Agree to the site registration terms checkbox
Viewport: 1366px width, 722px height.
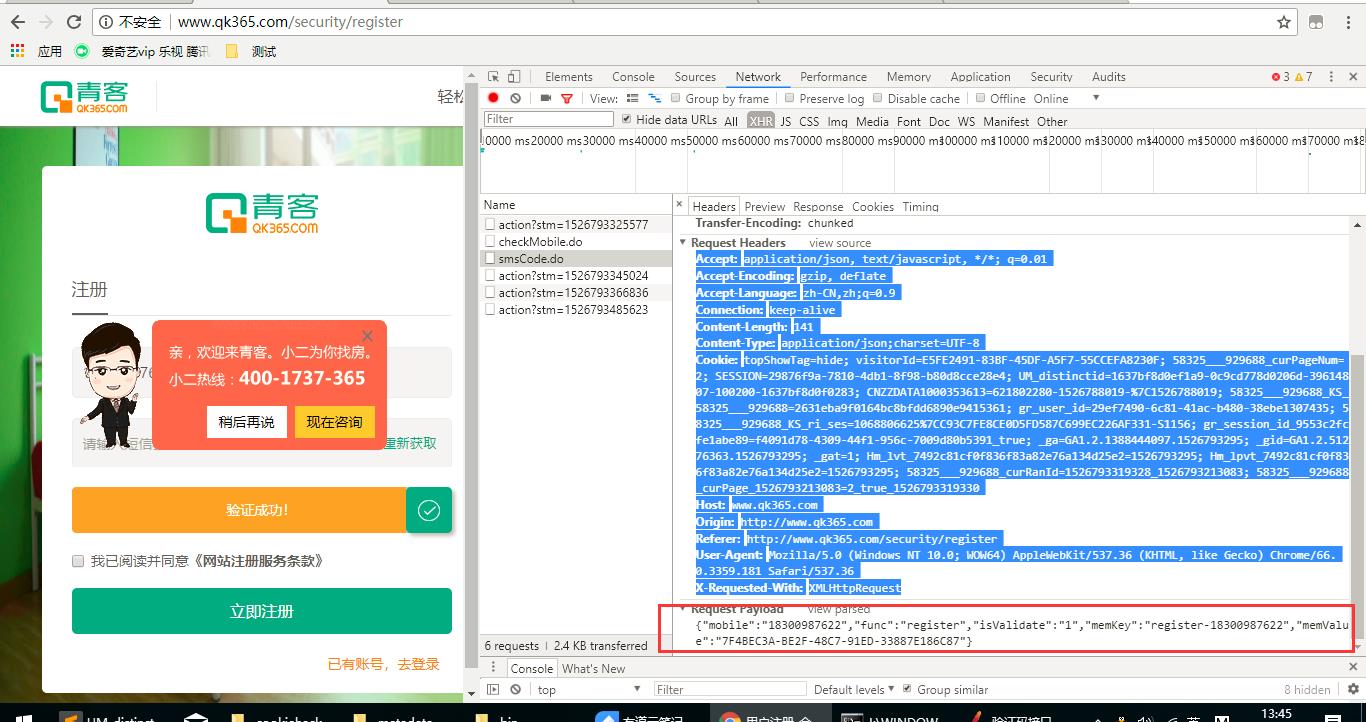click(78, 561)
